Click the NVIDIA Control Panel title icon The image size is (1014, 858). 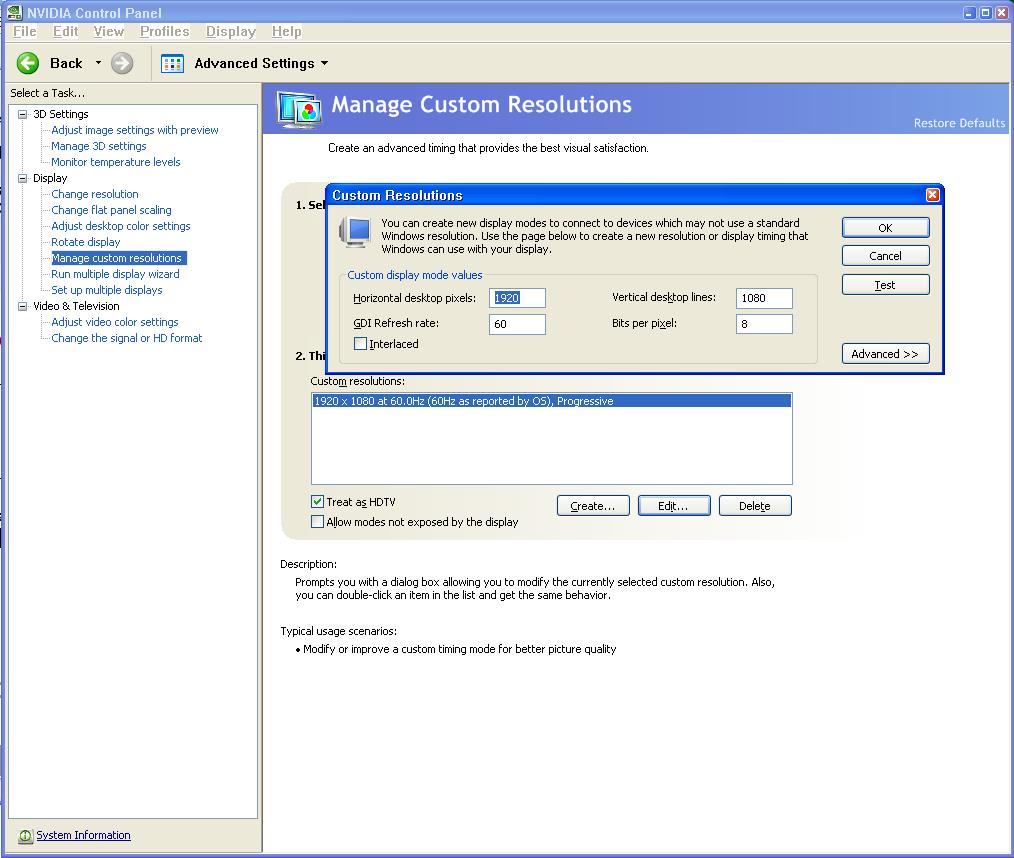tap(14, 12)
